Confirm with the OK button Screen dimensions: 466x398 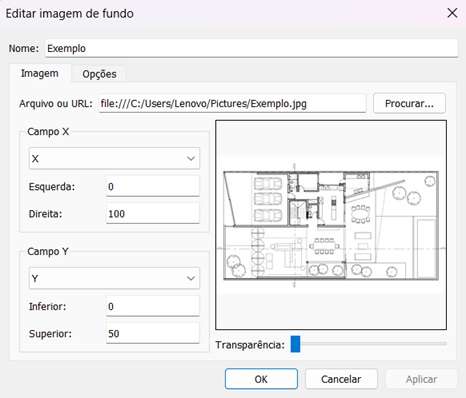tap(261, 379)
